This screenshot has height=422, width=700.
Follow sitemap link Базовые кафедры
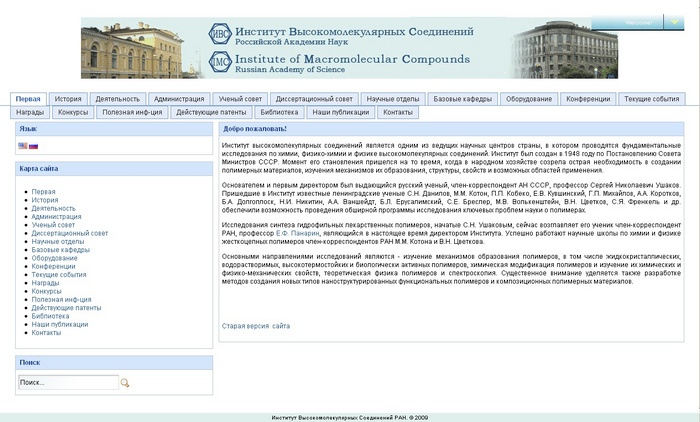click(60, 250)
